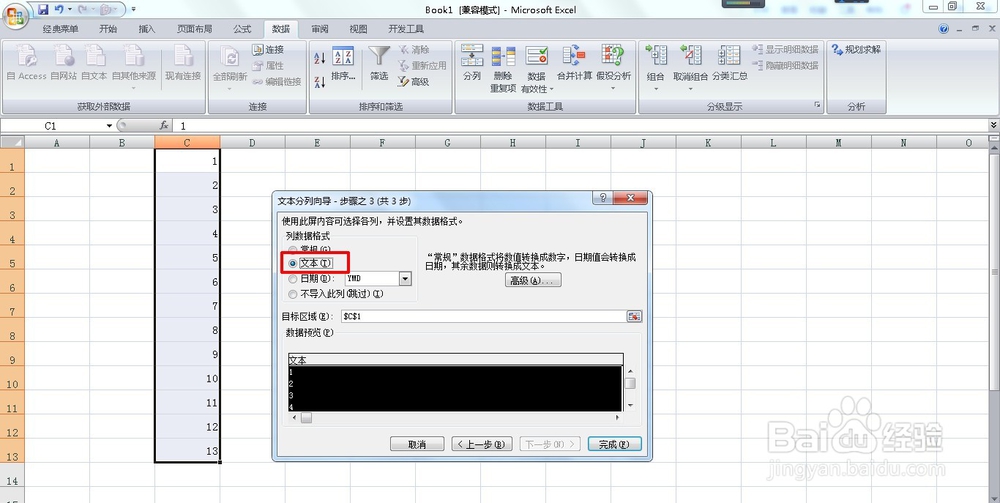Toggle Filter (筛选) funnel icon
Viewport: 1000px width, 503px height.
tap(379, 55)
